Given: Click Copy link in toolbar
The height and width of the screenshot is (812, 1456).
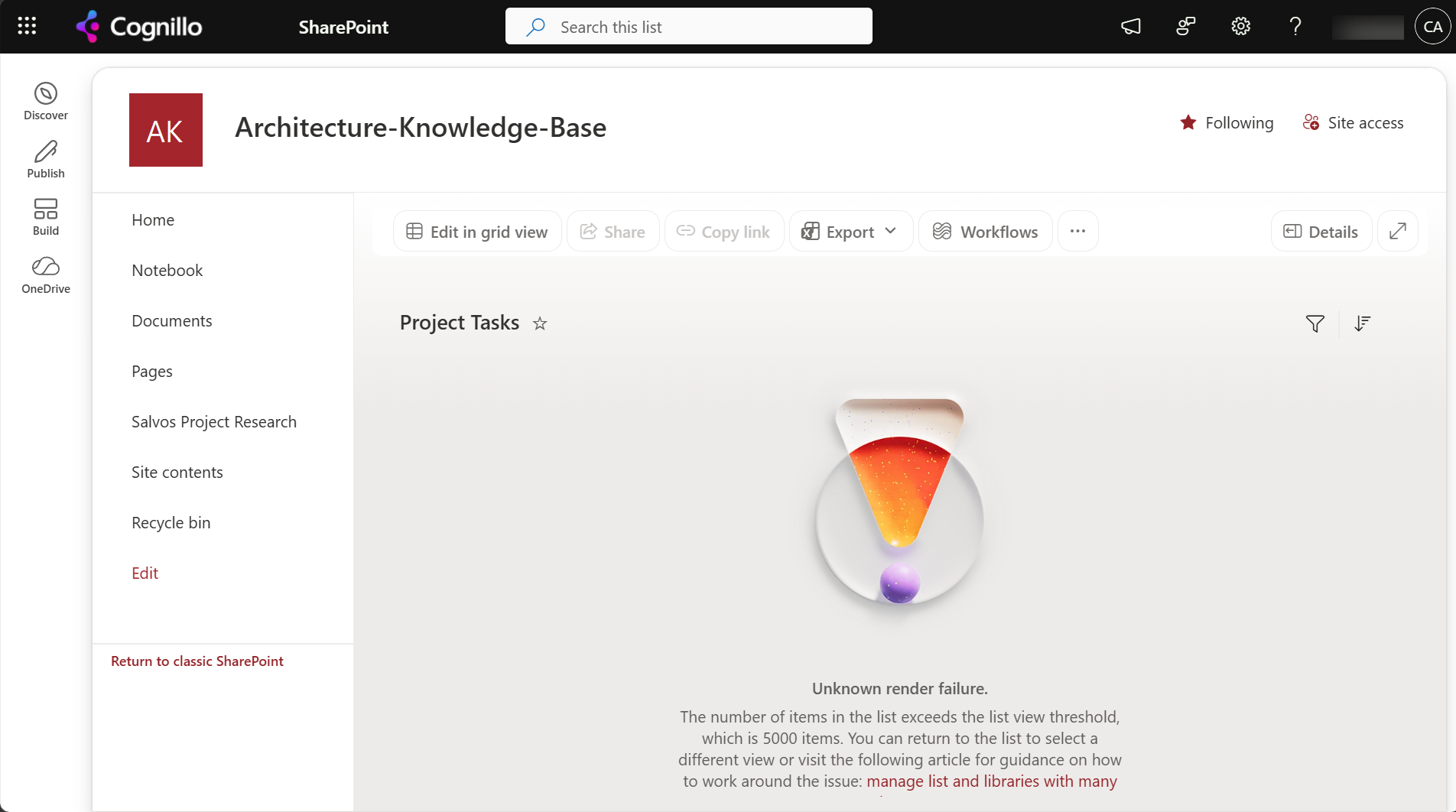Looking at the screenshot, I should pos(724,231).
